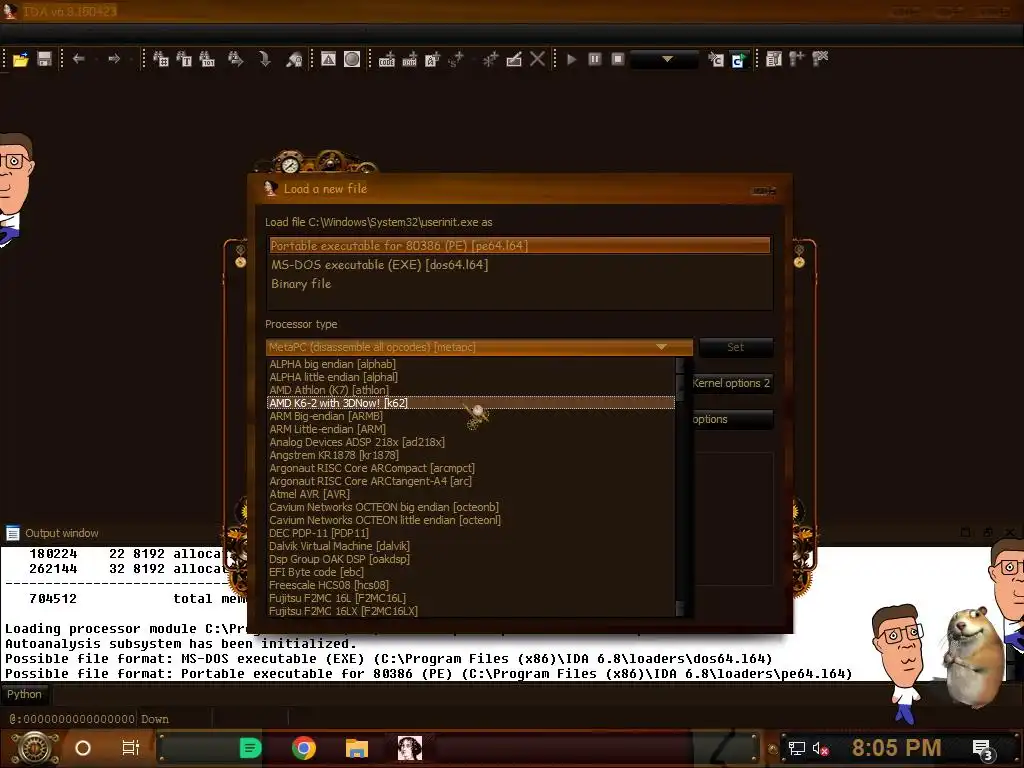Click the warning triangle toolbar icon
The width and height of the screenshot is (1024, 768).
pos(328,59)
